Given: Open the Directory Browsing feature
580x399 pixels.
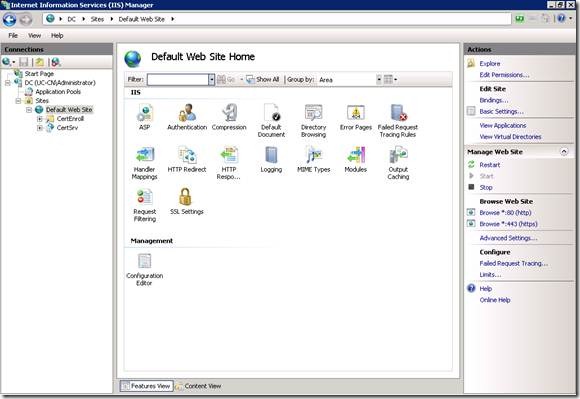Looking at the screenshot, I should 313,121.
